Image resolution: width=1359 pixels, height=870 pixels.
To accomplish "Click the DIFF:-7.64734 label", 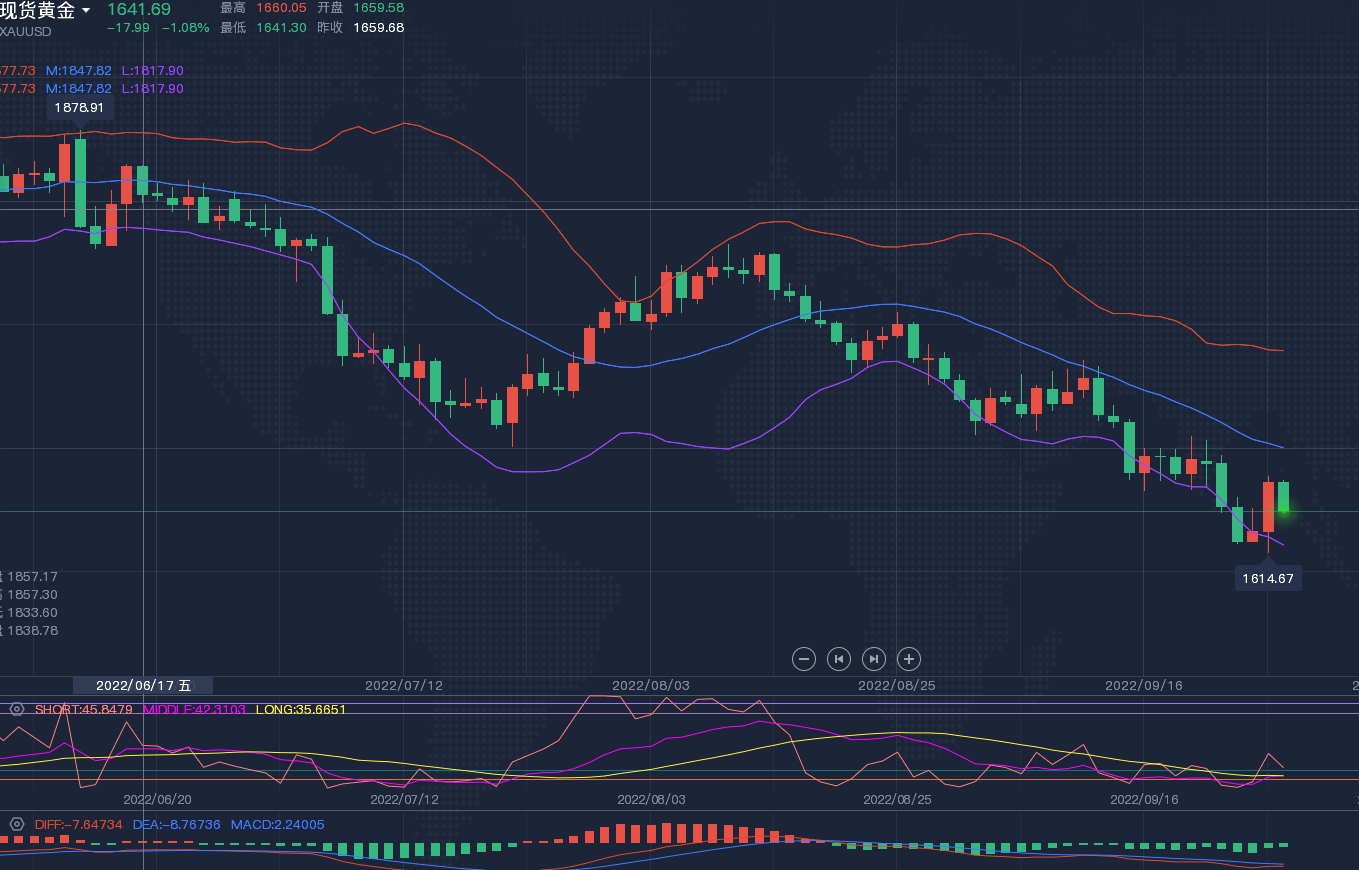I will click(x=79, y=824).
